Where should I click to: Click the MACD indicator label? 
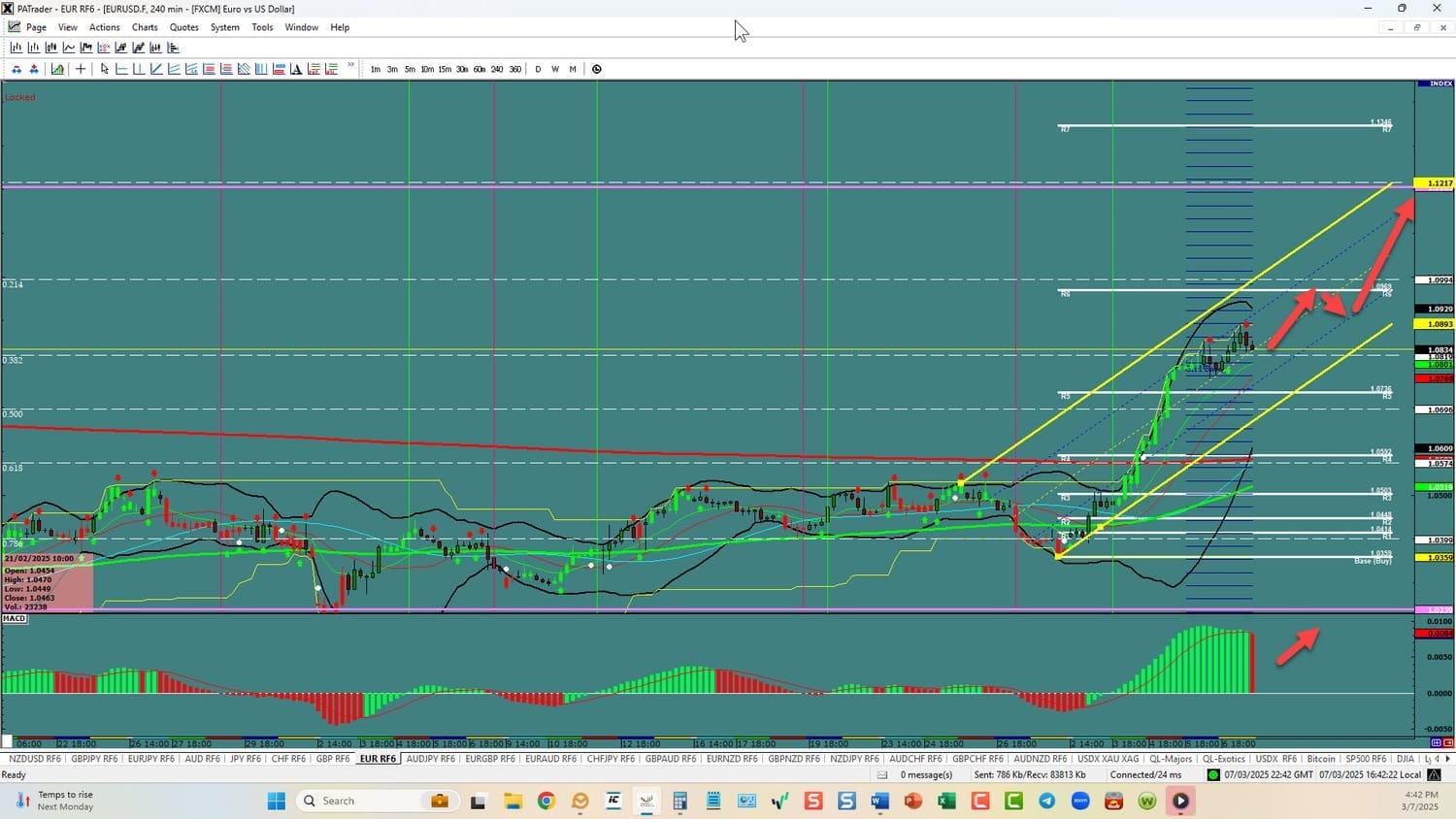(x=15, y=618)
